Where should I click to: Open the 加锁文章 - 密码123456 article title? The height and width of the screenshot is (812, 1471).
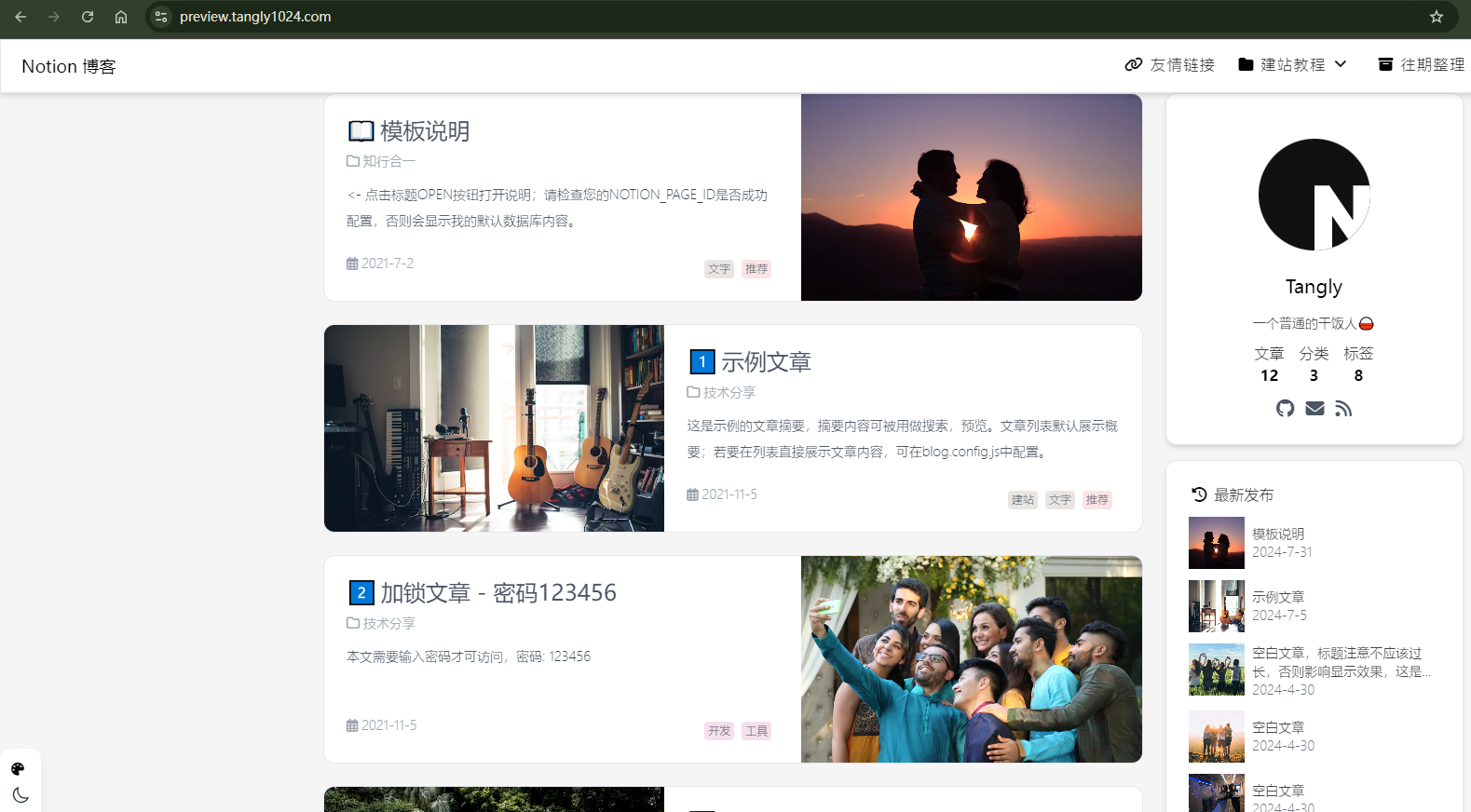(x=498, y=593)
